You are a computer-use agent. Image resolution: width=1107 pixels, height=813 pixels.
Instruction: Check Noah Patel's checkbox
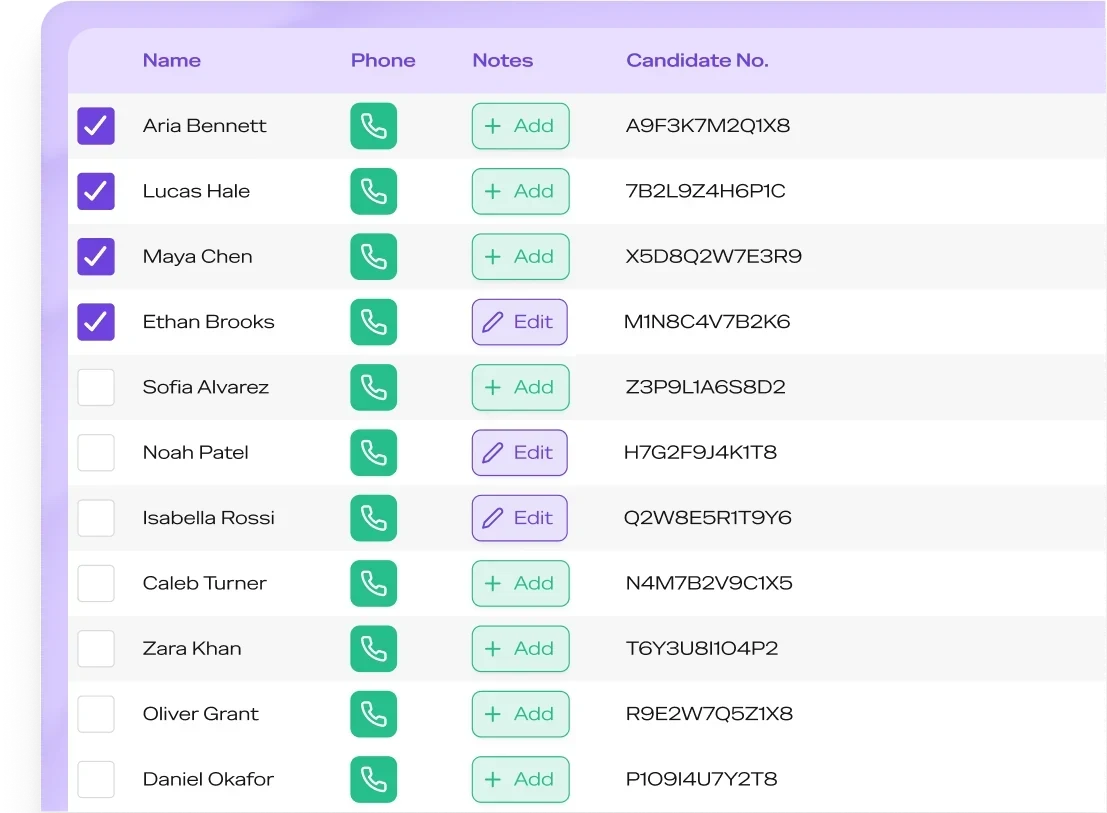click(x=96, y=453)
